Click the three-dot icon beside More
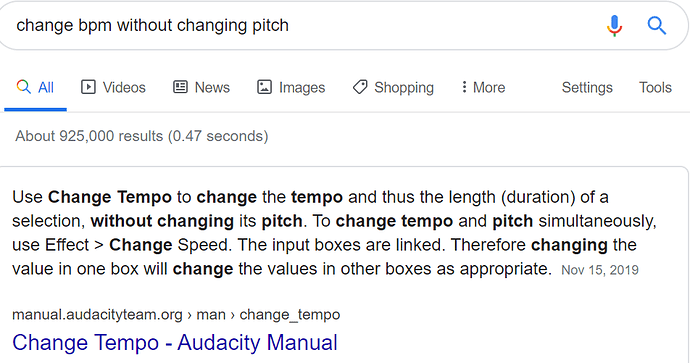 pos(464,87)
